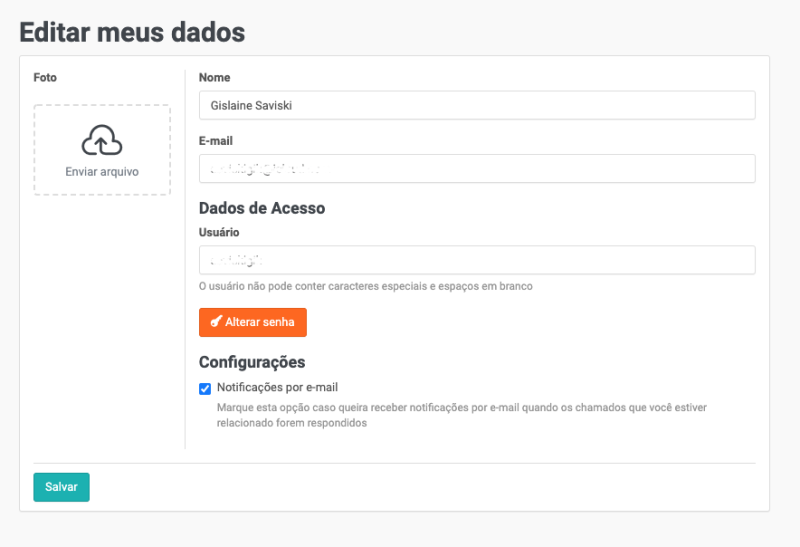
Task: Click the E-mail field label
Action: 216,141
